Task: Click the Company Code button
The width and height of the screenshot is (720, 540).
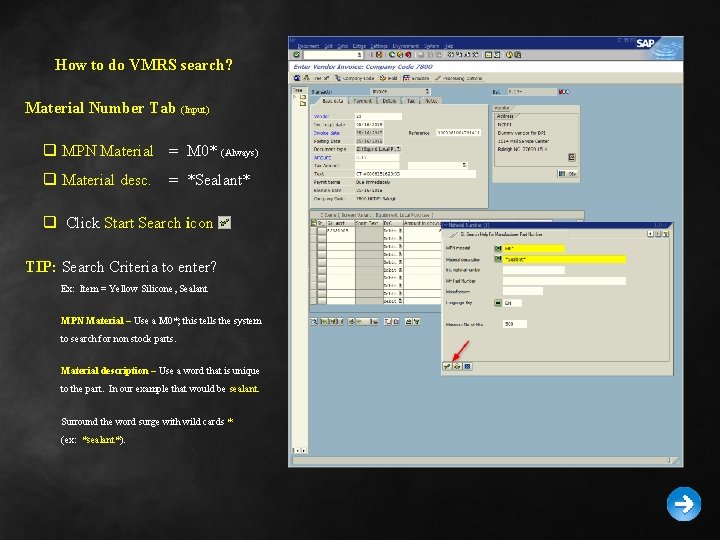Action: 355,78
